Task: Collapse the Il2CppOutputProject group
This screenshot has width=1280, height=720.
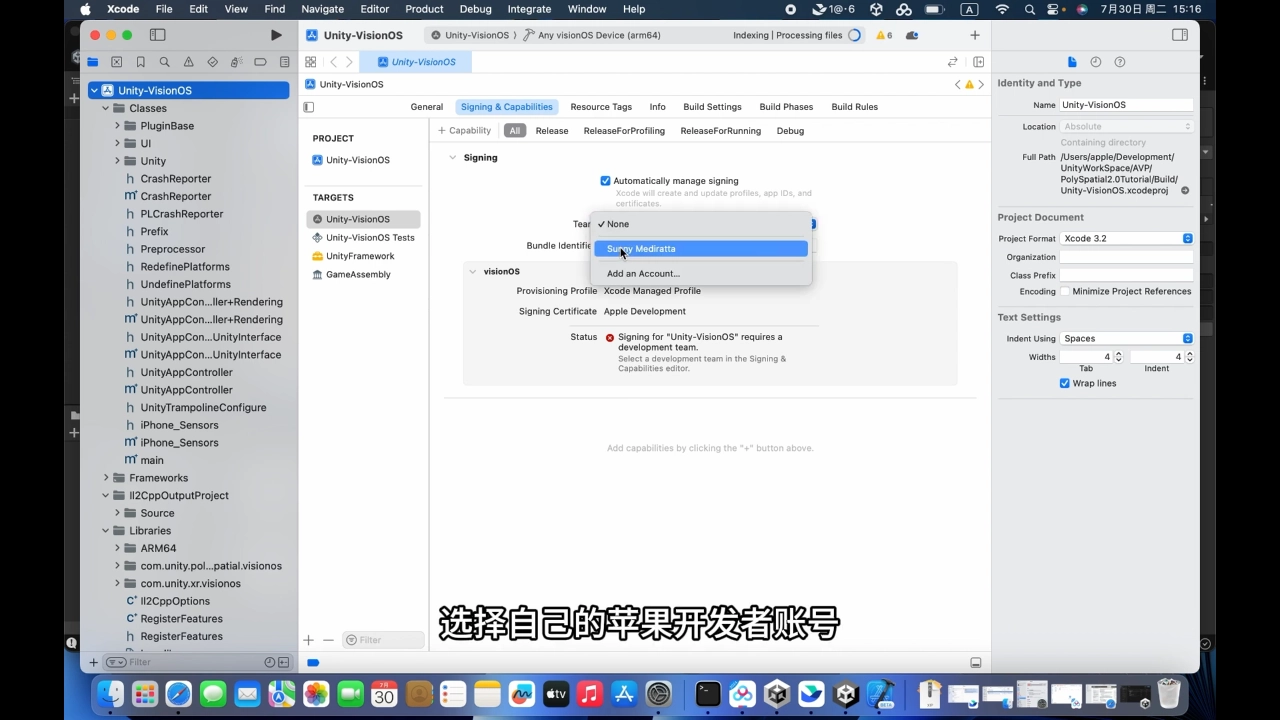Action: [105, 496]
